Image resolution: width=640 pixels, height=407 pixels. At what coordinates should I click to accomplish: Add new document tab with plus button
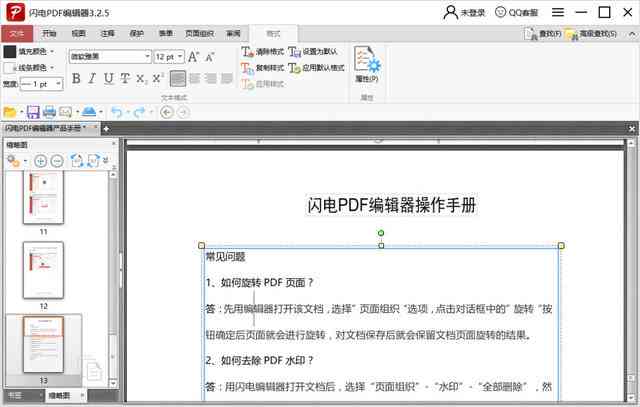106,129
